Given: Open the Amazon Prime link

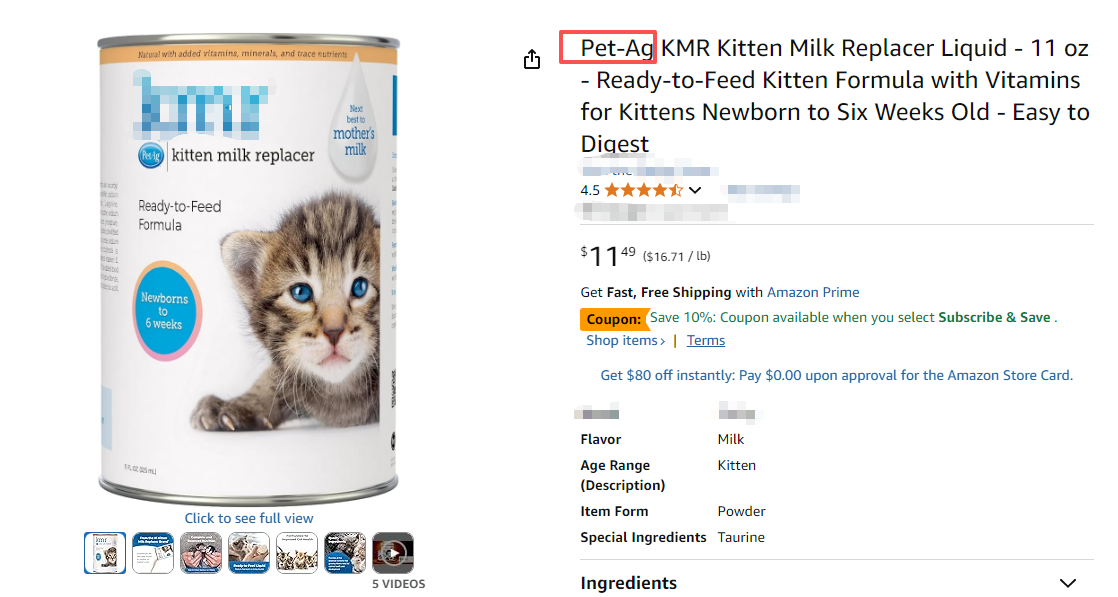Looking at the screenshot, I should click(x=813, y=292).
